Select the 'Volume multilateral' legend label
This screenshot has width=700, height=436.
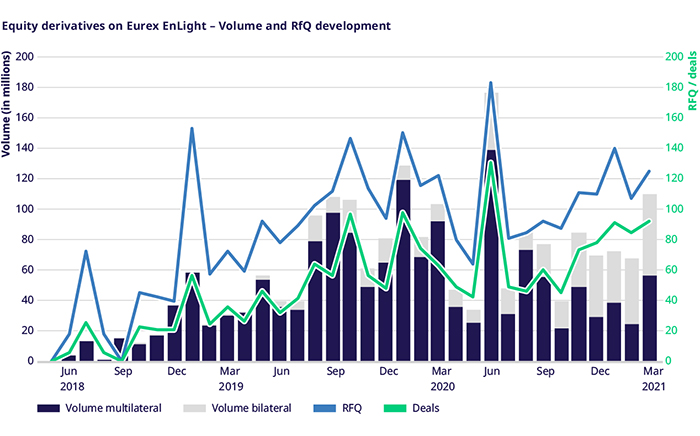pos(113,408)
